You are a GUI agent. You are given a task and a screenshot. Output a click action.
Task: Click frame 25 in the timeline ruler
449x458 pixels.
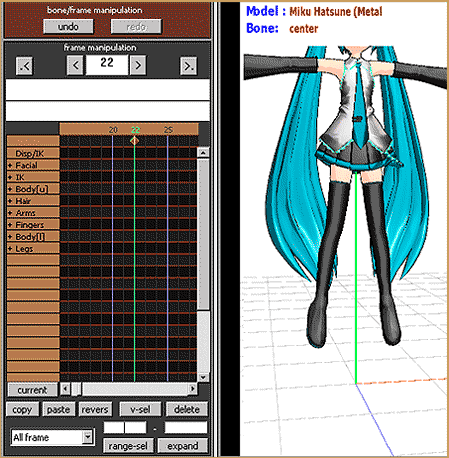tap(168, 130)
